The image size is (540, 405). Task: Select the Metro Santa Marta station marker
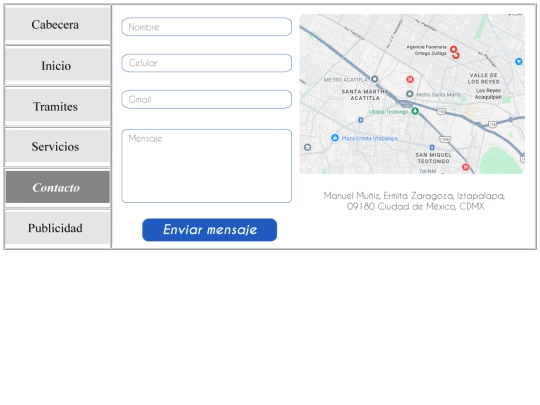tap(409, 94)
